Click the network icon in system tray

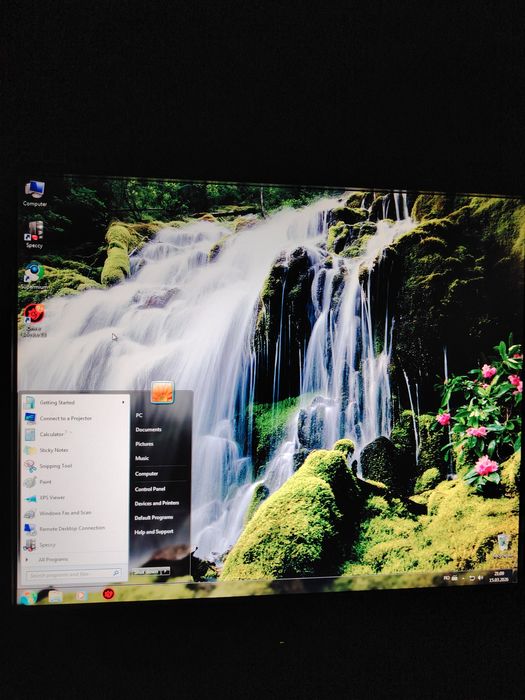point(472,578)
